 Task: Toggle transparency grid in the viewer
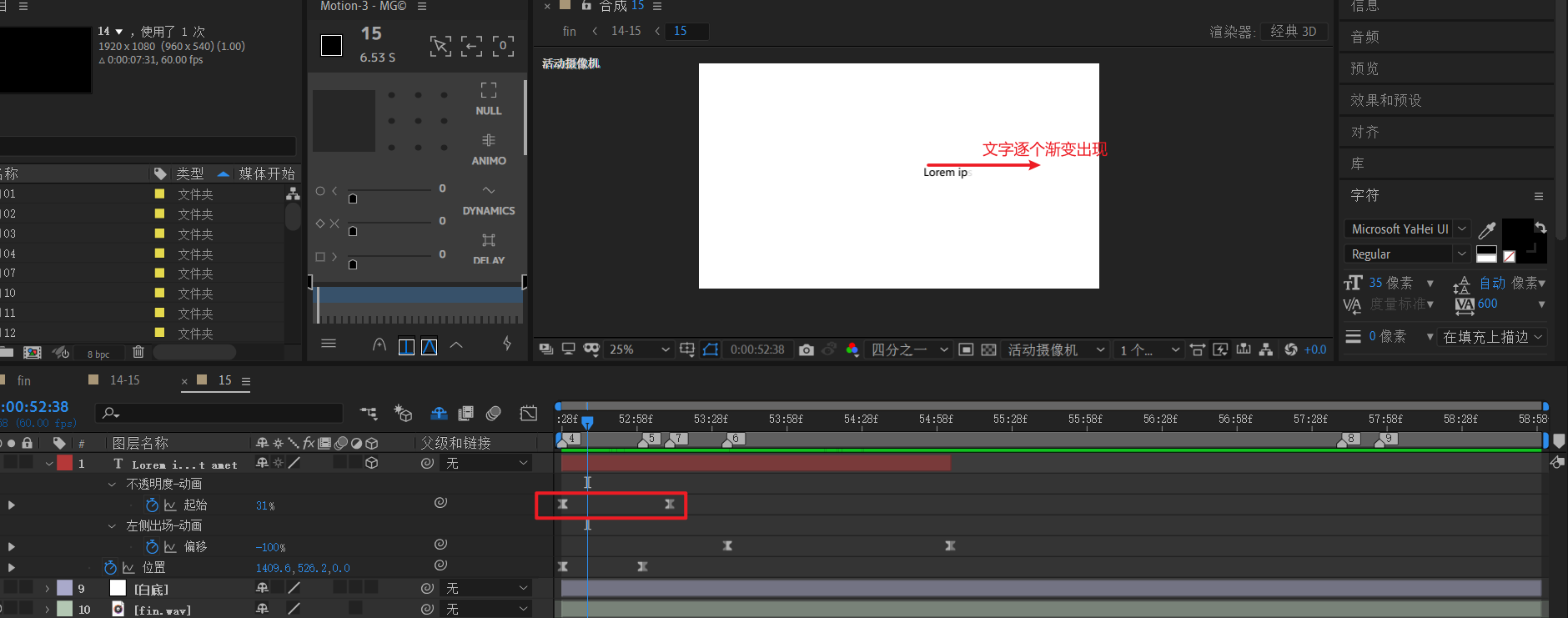pos(988,349)
